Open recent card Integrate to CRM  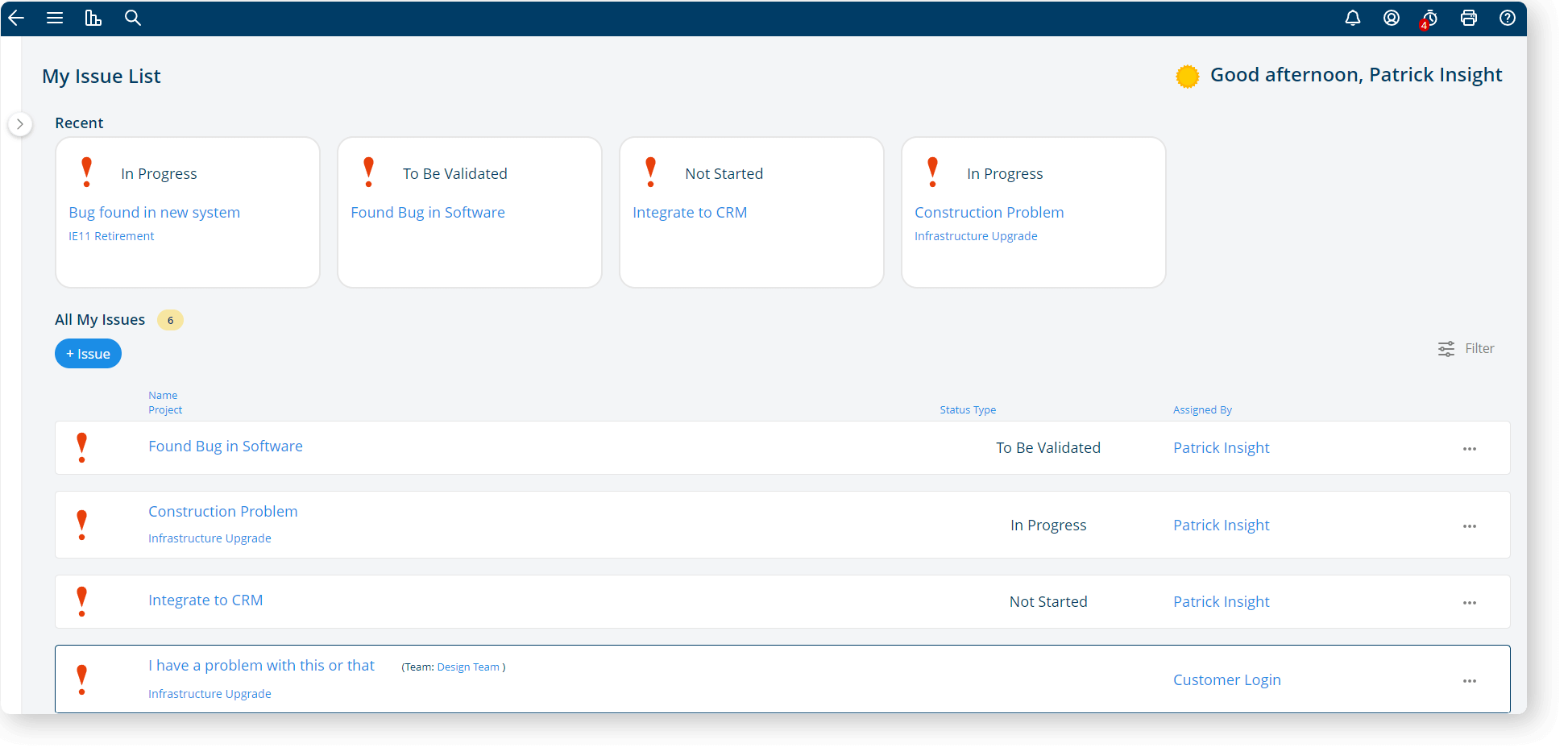click(690, 213)
